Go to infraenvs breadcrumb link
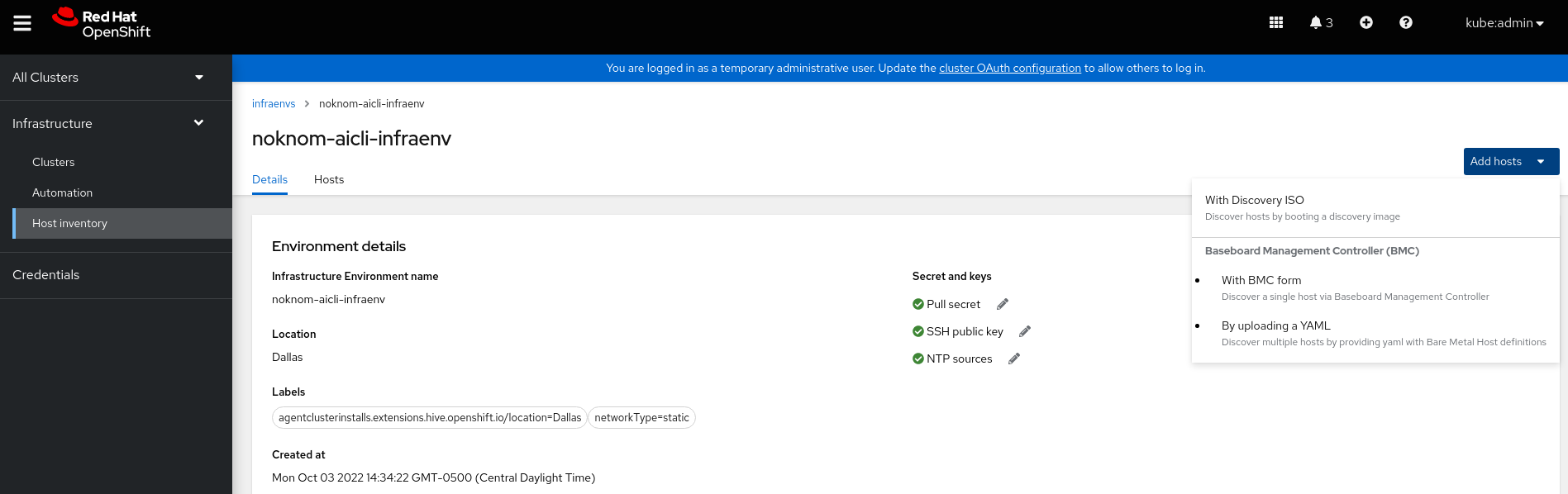 pos(274,104)
